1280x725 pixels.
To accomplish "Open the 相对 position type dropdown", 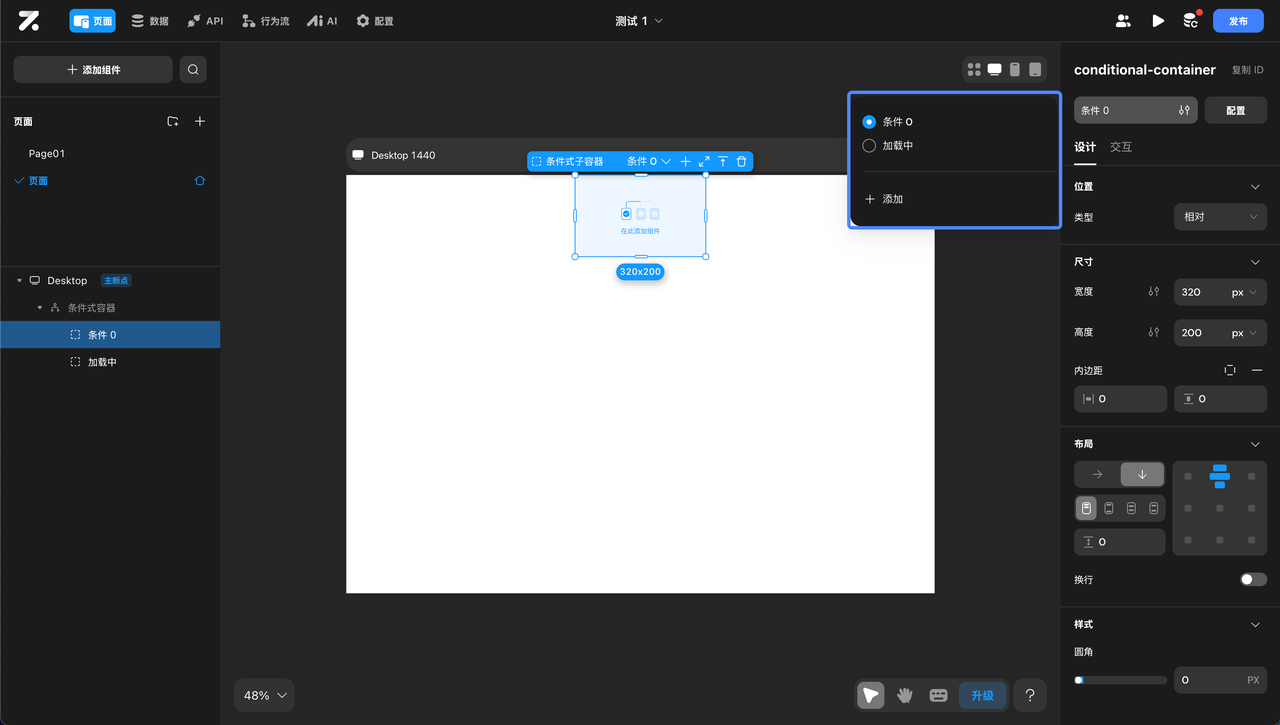I will coord(1220,217).
